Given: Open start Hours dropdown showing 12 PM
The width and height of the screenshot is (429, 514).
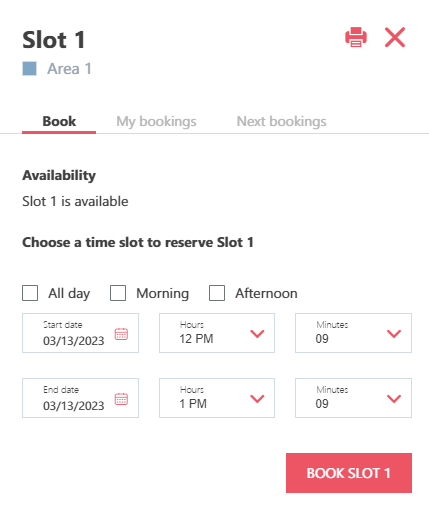Looking at the screenshot, I should click(217, 333).
